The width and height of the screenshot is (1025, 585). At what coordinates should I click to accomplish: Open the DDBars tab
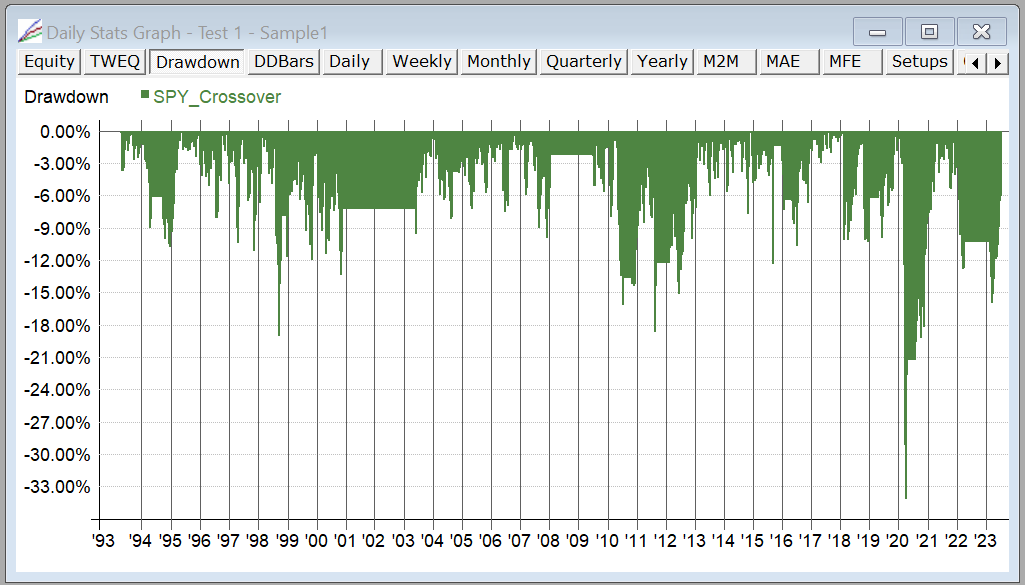(284, 62)
